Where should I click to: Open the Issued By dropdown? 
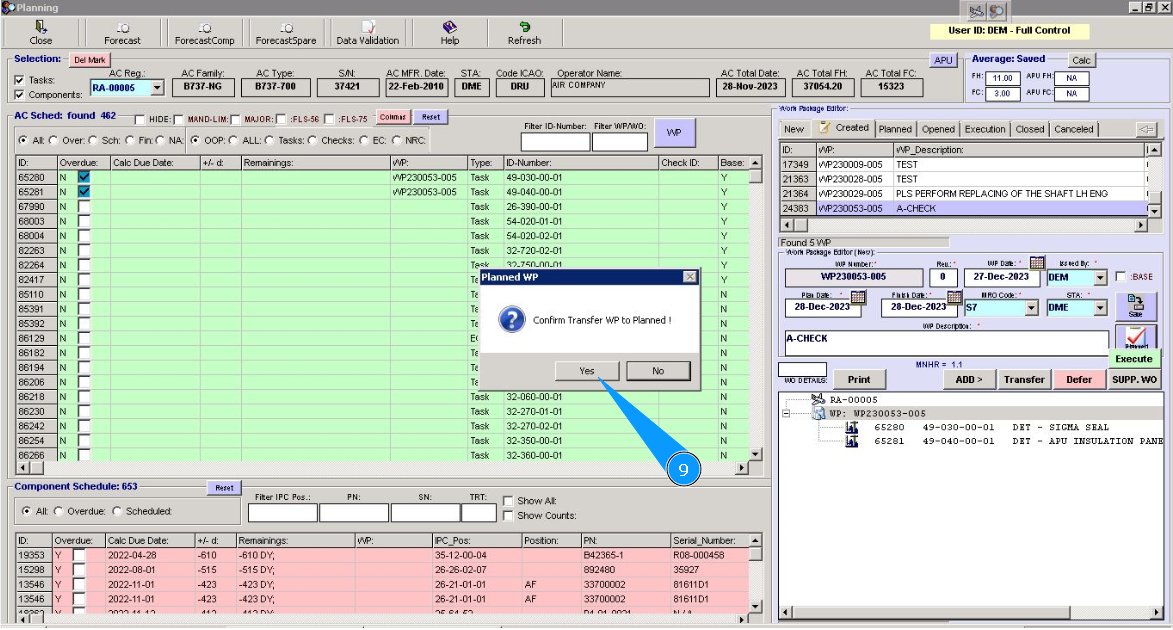(x=1100, y=278)
